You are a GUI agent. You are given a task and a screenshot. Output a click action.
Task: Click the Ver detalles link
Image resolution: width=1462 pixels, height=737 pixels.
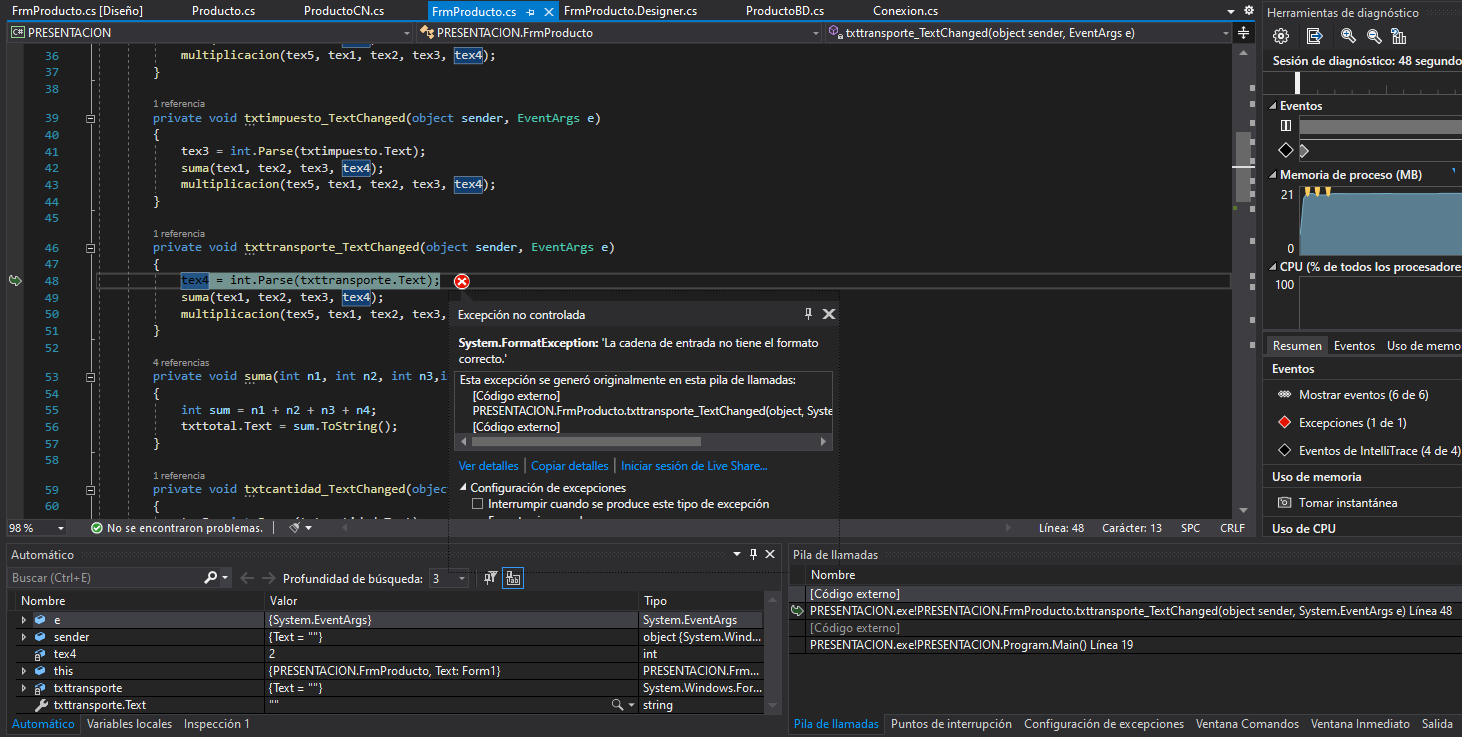tap(488, 466)
